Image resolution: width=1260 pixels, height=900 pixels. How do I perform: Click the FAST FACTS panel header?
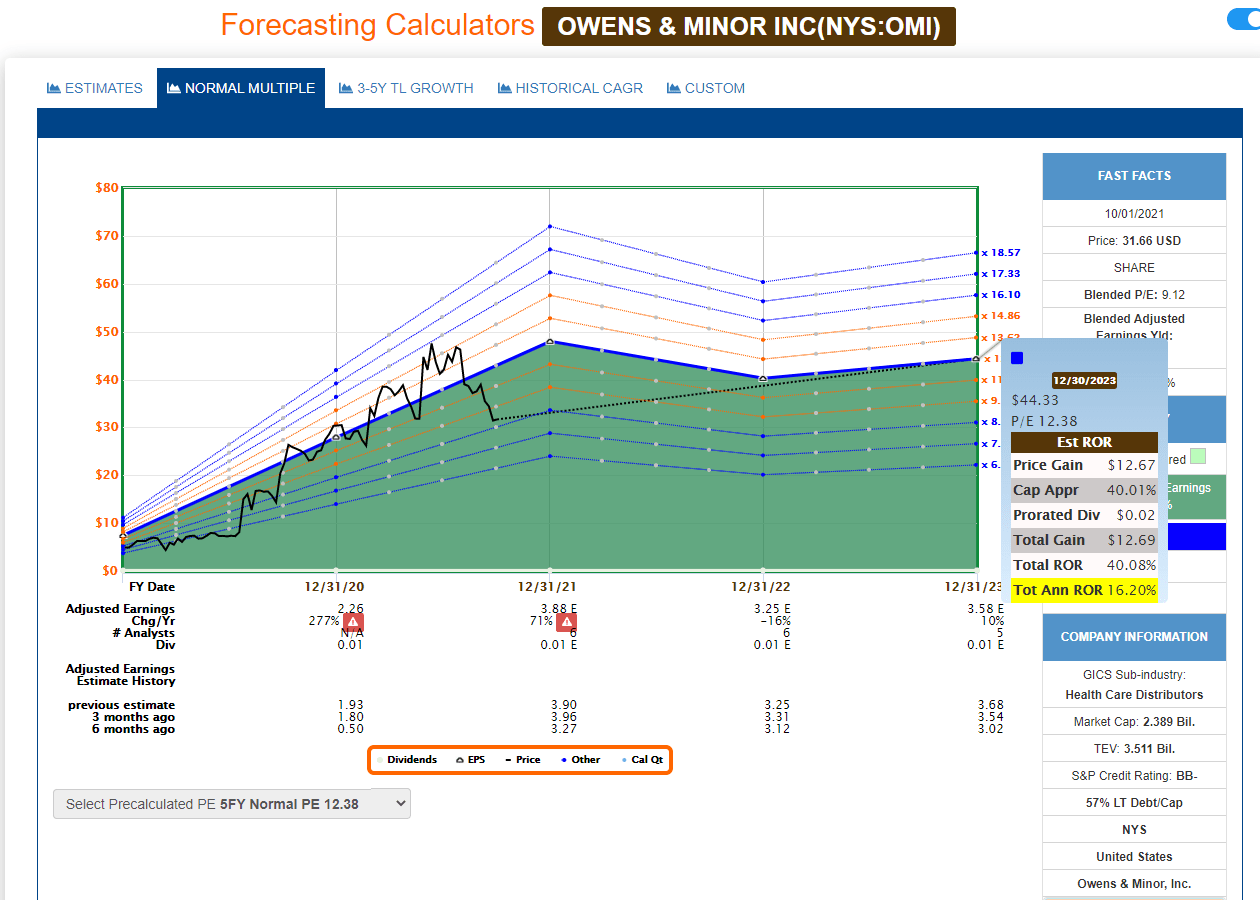1134,176
